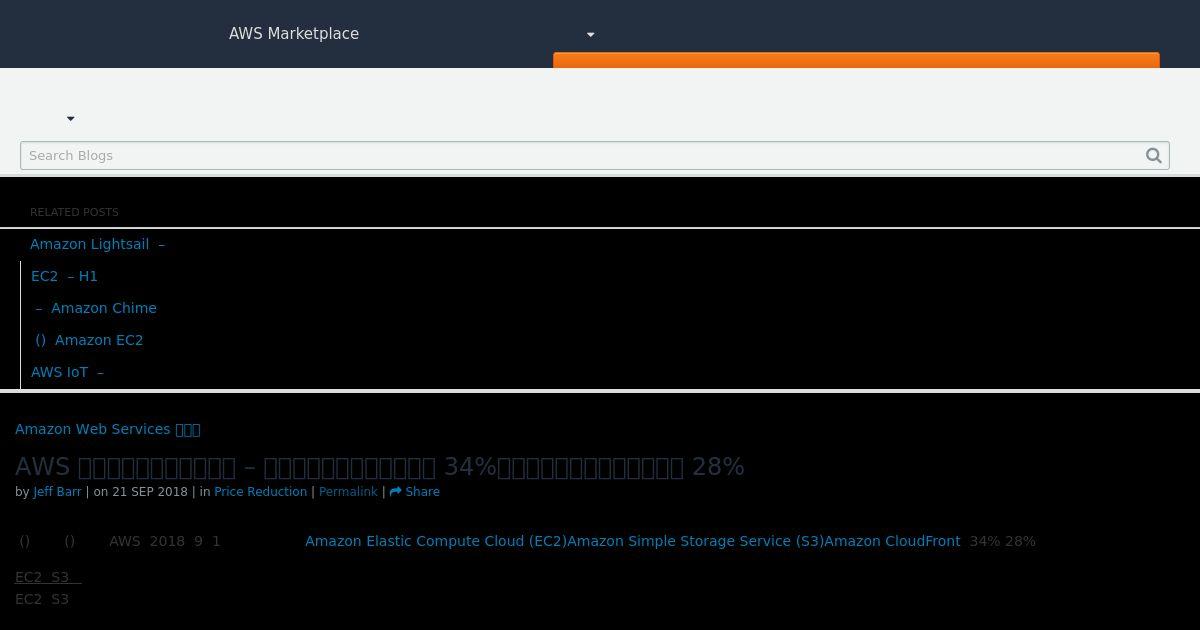
Task: Follow the Amazon Simple Storage Service (S3) link
Action: pos(696,541)
